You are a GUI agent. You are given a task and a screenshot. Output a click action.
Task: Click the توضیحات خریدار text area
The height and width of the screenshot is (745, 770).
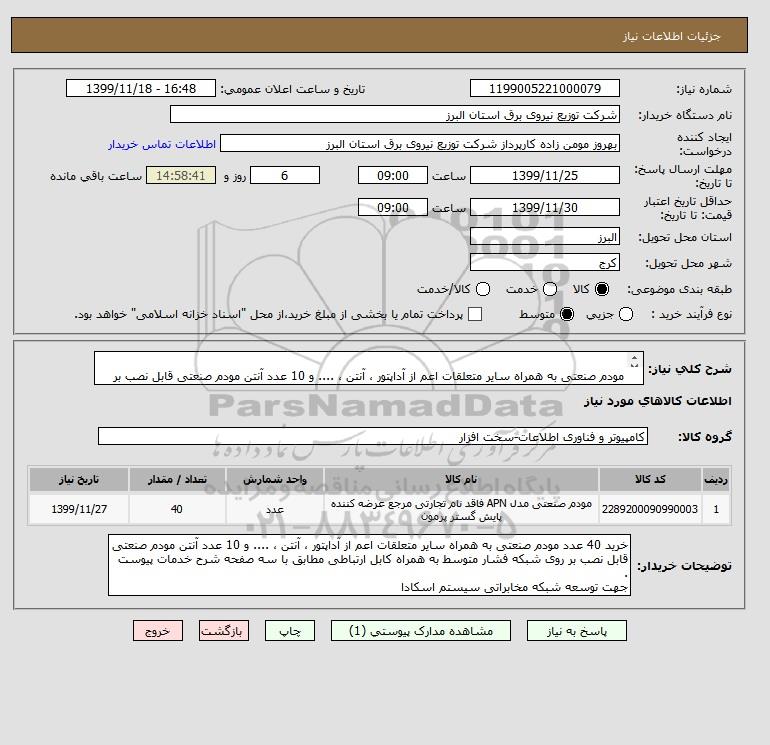tap(369, 566)
